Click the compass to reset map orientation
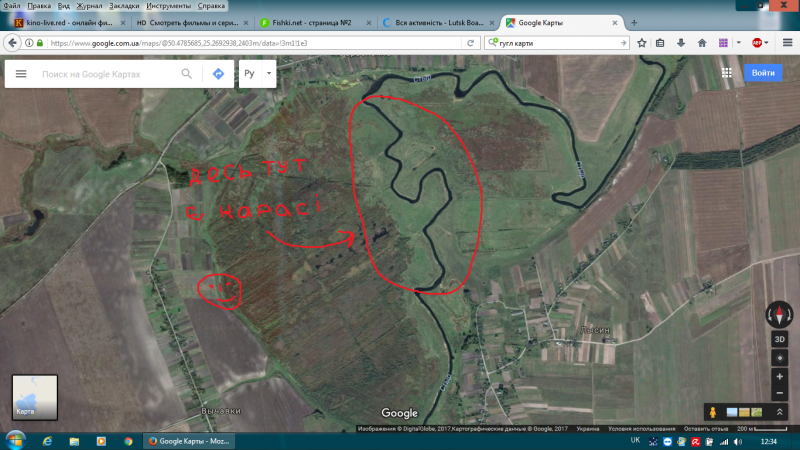Viewport: 800px width, 450px height. tap(779, 314)
